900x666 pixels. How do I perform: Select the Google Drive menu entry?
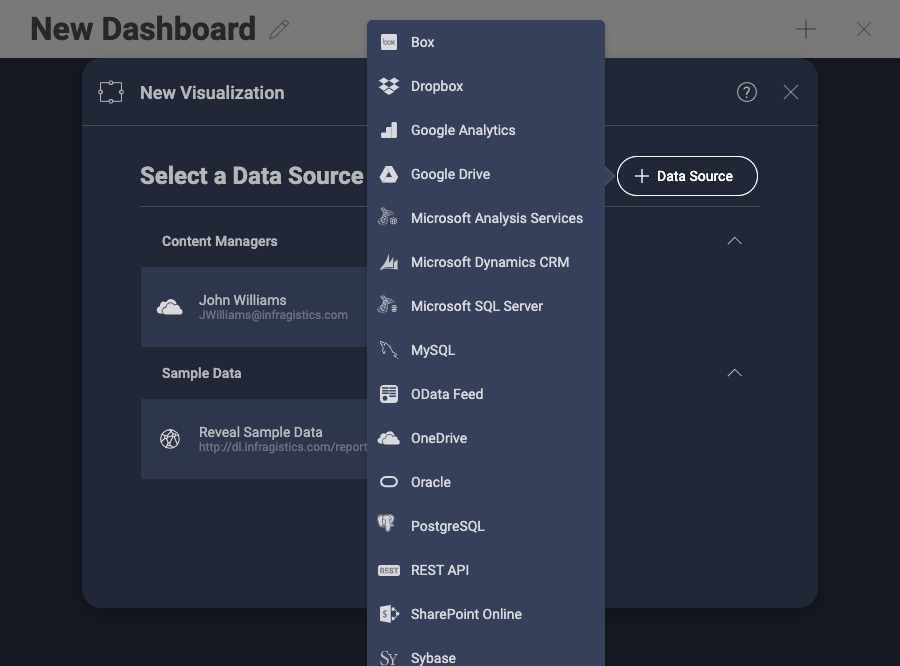[486, 174]
